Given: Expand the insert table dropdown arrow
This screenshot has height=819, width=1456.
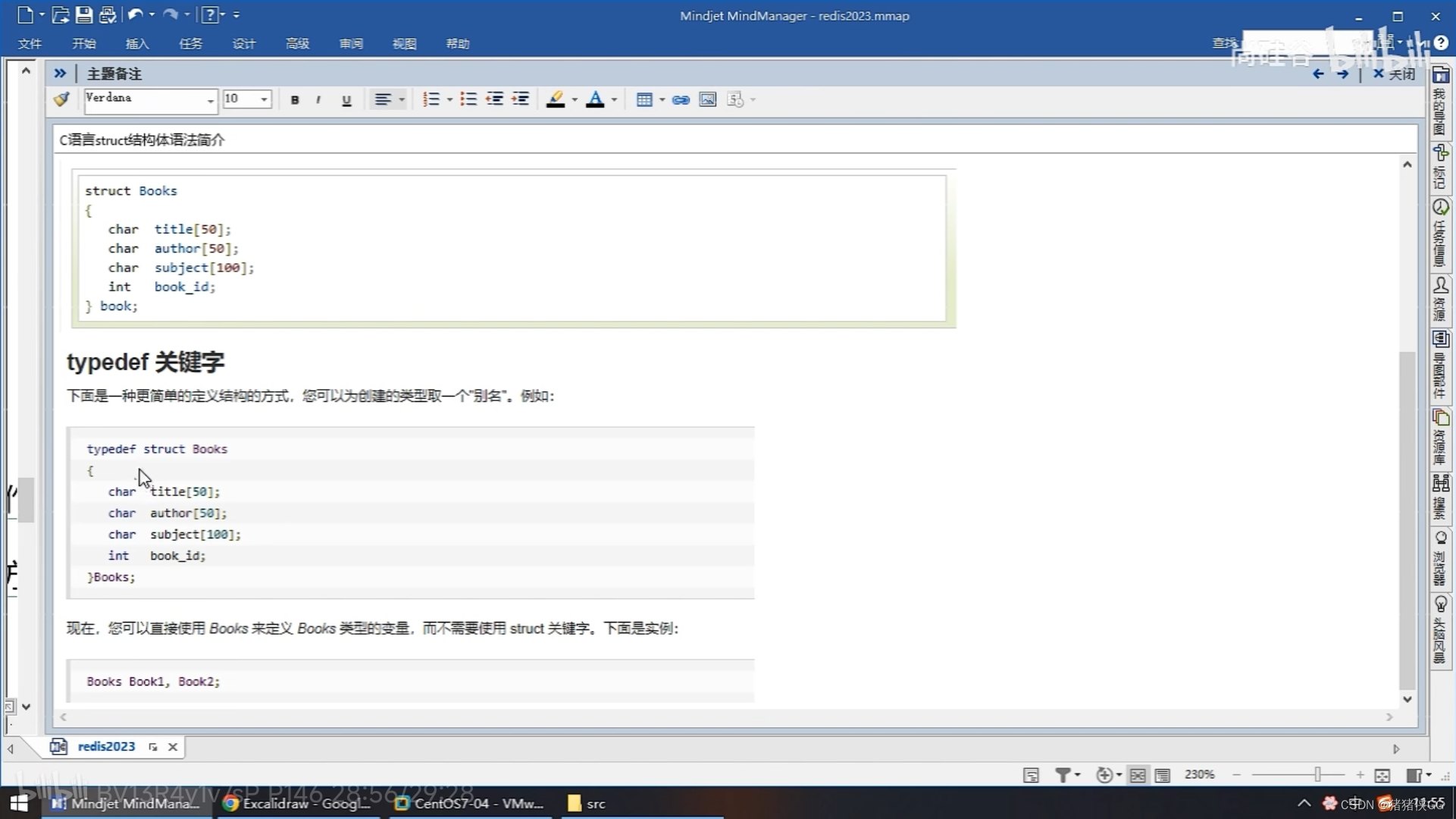Looking at the screenshot, I should (662, 99).
